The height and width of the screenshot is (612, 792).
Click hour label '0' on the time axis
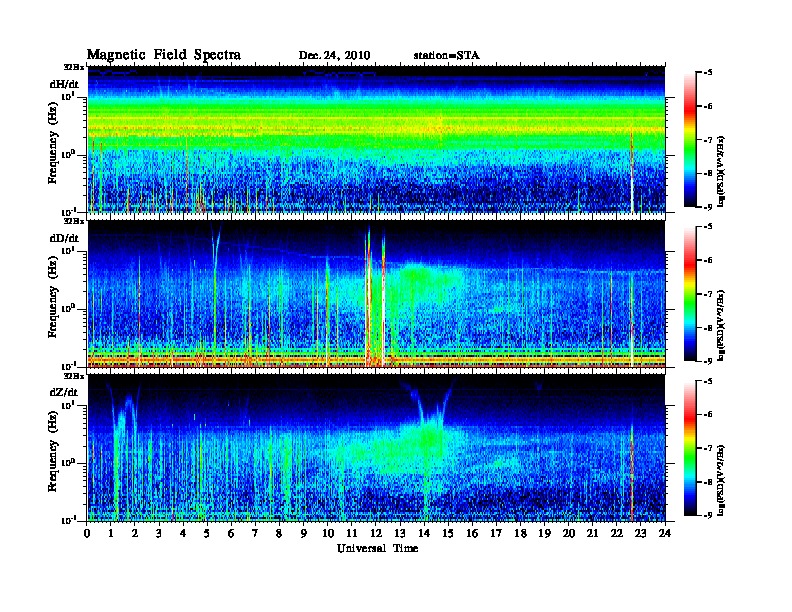tap(87, 534)
